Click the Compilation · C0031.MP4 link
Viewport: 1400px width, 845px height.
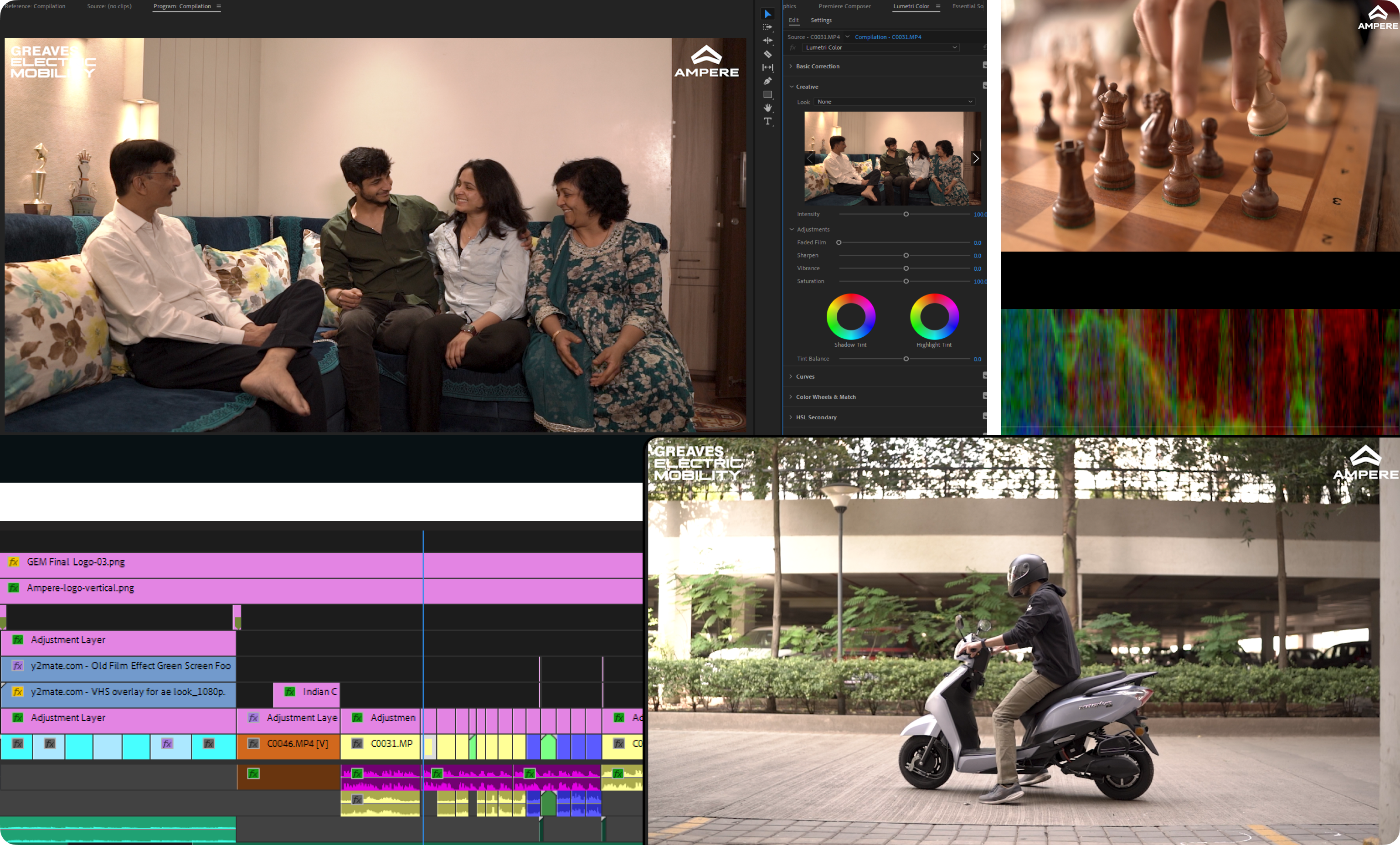(x=887, y=37)
